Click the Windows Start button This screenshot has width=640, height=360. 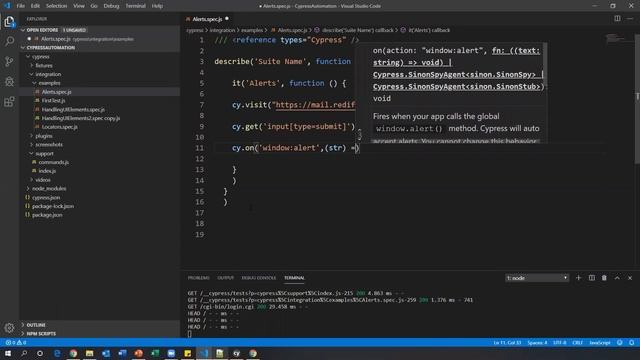pos(8,353)
